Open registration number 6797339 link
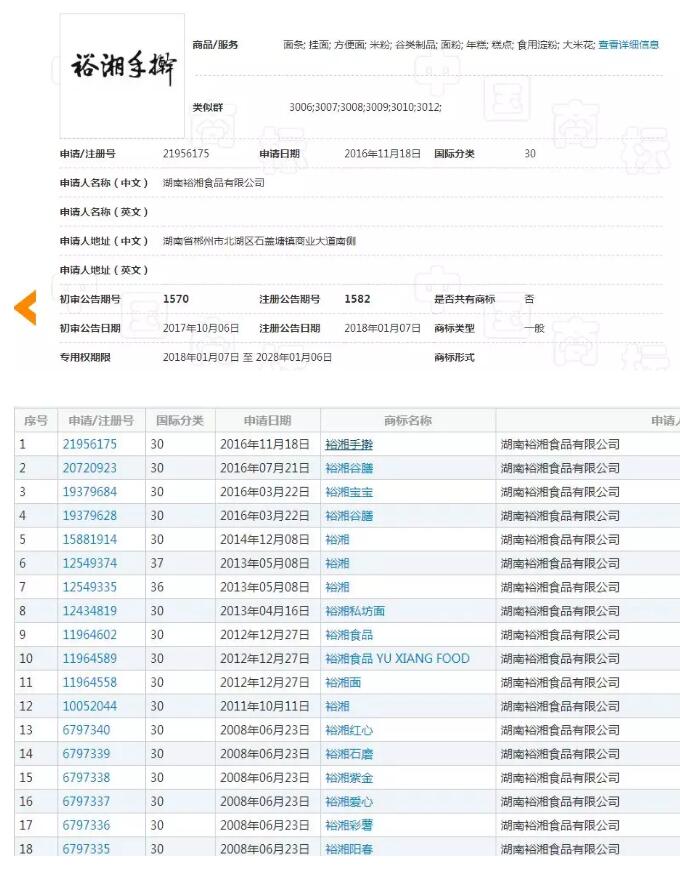Image resolution: width=680 pixels, height=886 pixels. pos(86,753)
